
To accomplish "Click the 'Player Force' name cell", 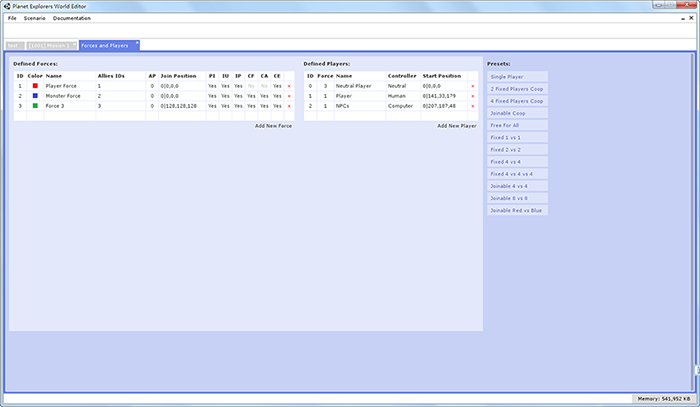I will (70, 86).
